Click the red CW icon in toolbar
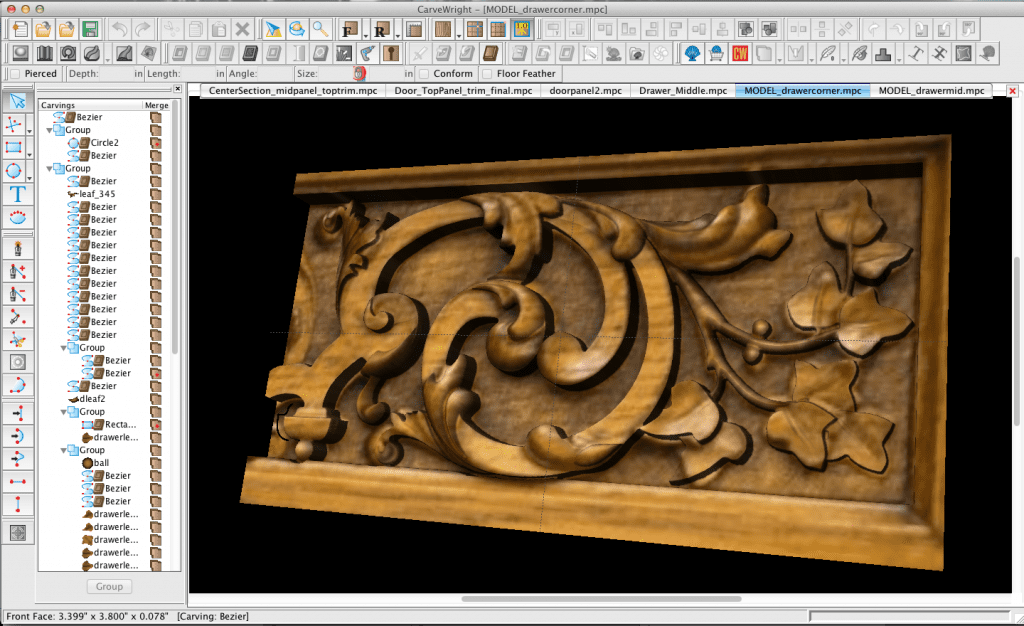 [741, 52]
